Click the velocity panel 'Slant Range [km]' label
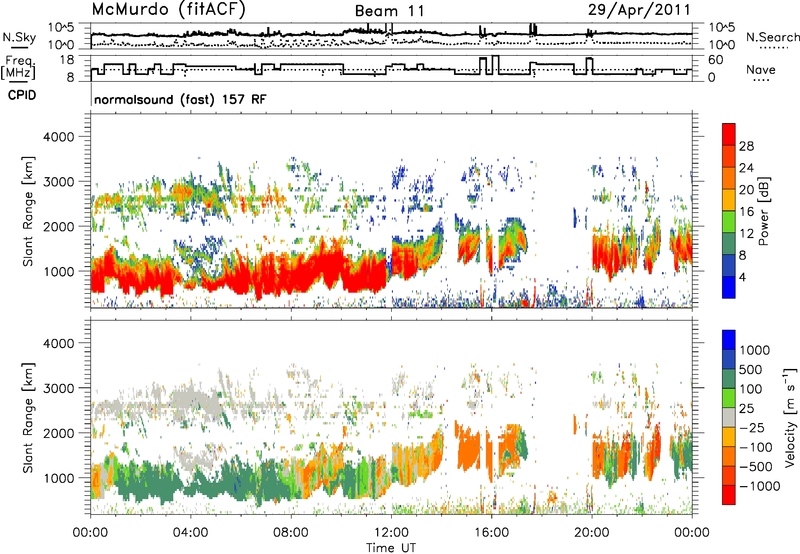Image resolution: width=800 pixels, height=554 pixels. [28, 417]
